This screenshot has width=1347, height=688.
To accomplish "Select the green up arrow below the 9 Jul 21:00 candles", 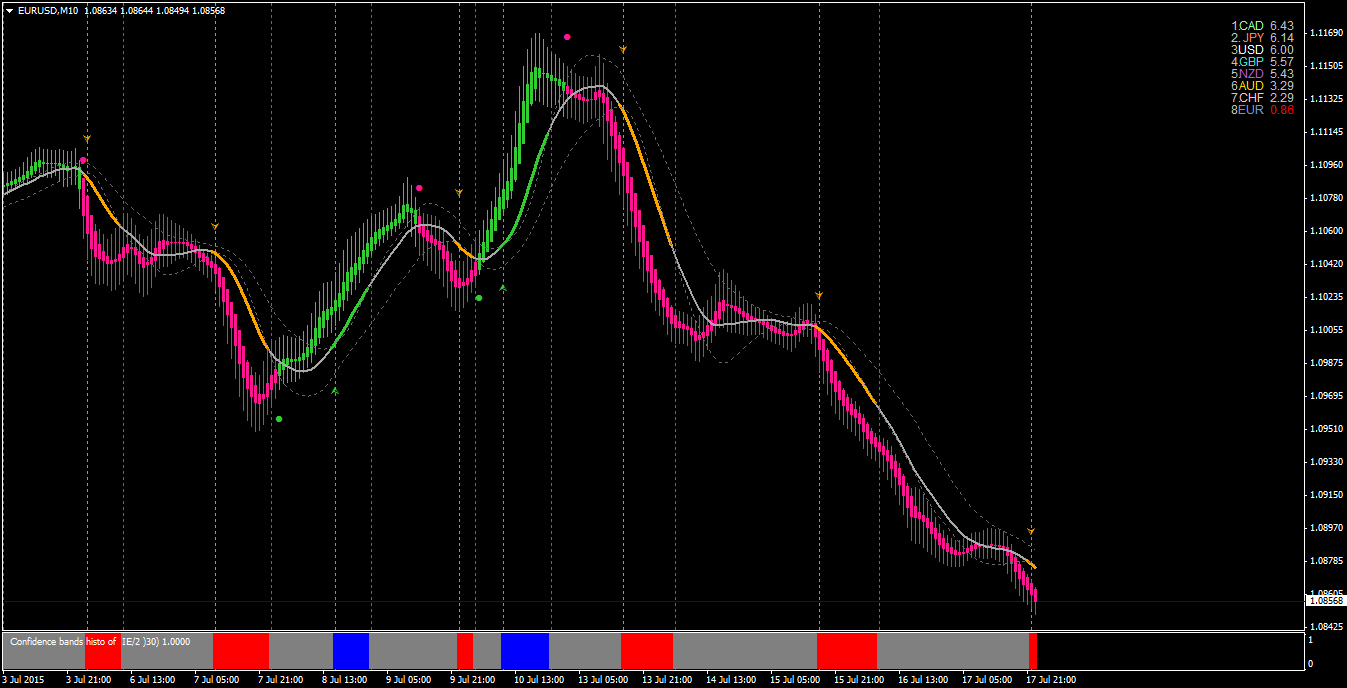I will coord(503,288).
